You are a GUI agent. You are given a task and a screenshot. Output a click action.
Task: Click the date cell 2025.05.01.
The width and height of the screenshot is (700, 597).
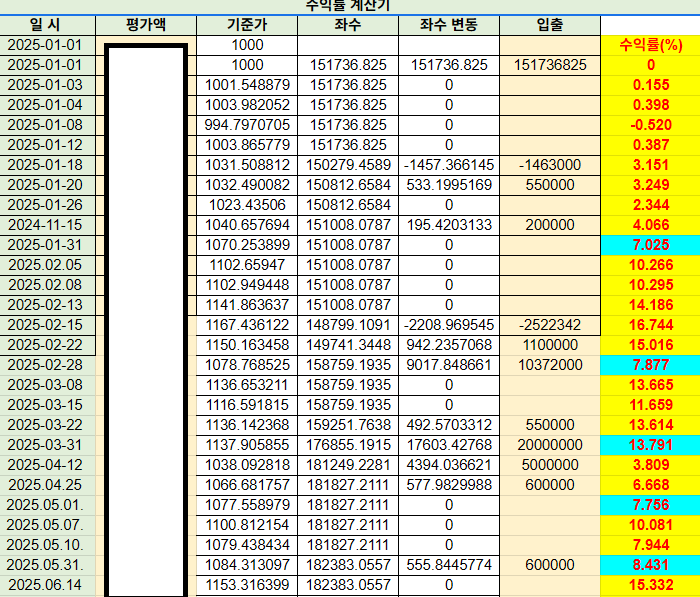click(47, 505)
